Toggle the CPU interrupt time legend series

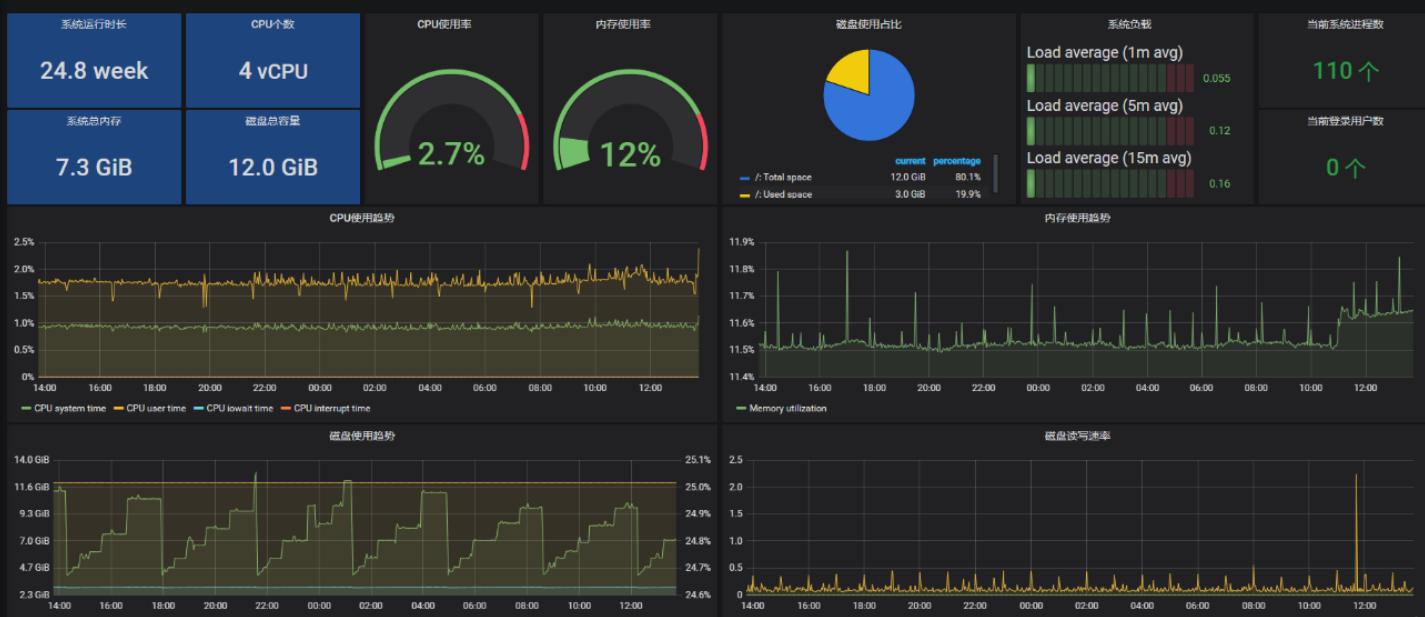click(325, 408)
